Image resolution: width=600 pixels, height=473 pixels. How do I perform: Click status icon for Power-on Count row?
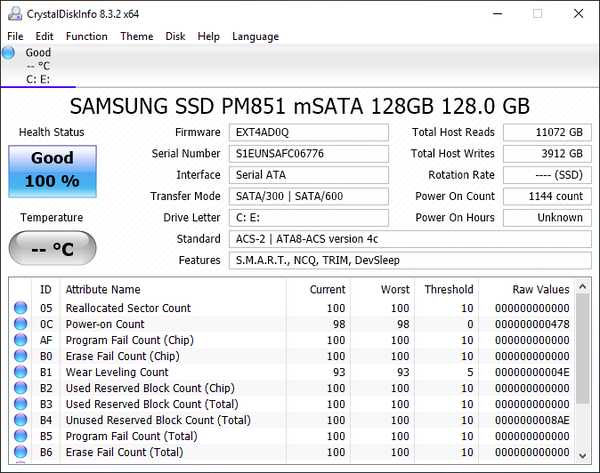(20, 324)
